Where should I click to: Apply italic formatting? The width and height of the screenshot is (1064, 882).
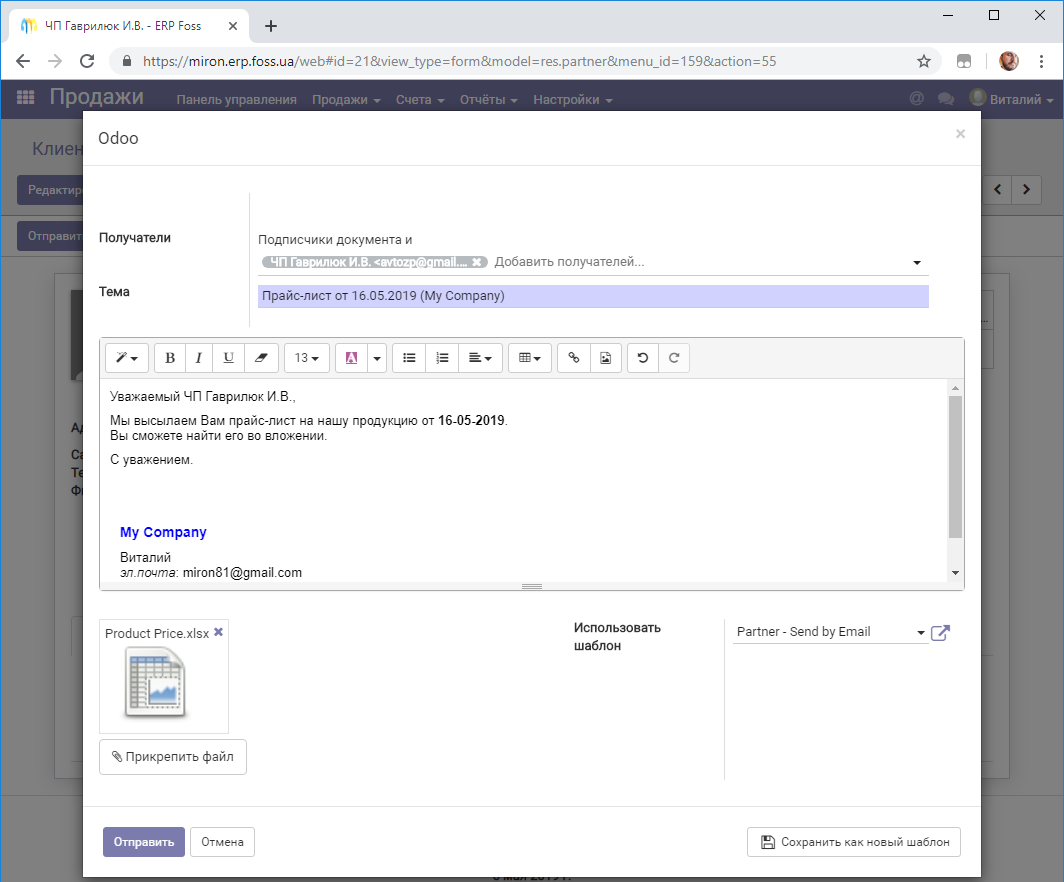click(x=199, y=358)
